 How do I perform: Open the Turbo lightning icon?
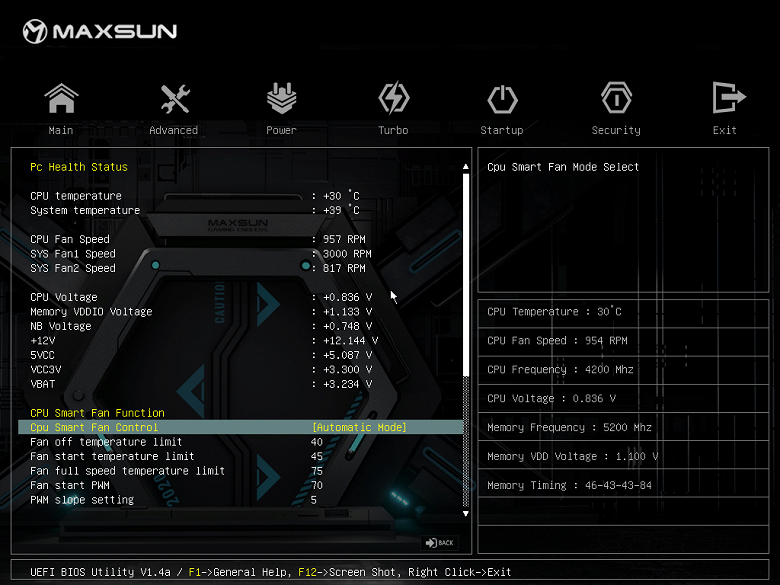(393, 99)
